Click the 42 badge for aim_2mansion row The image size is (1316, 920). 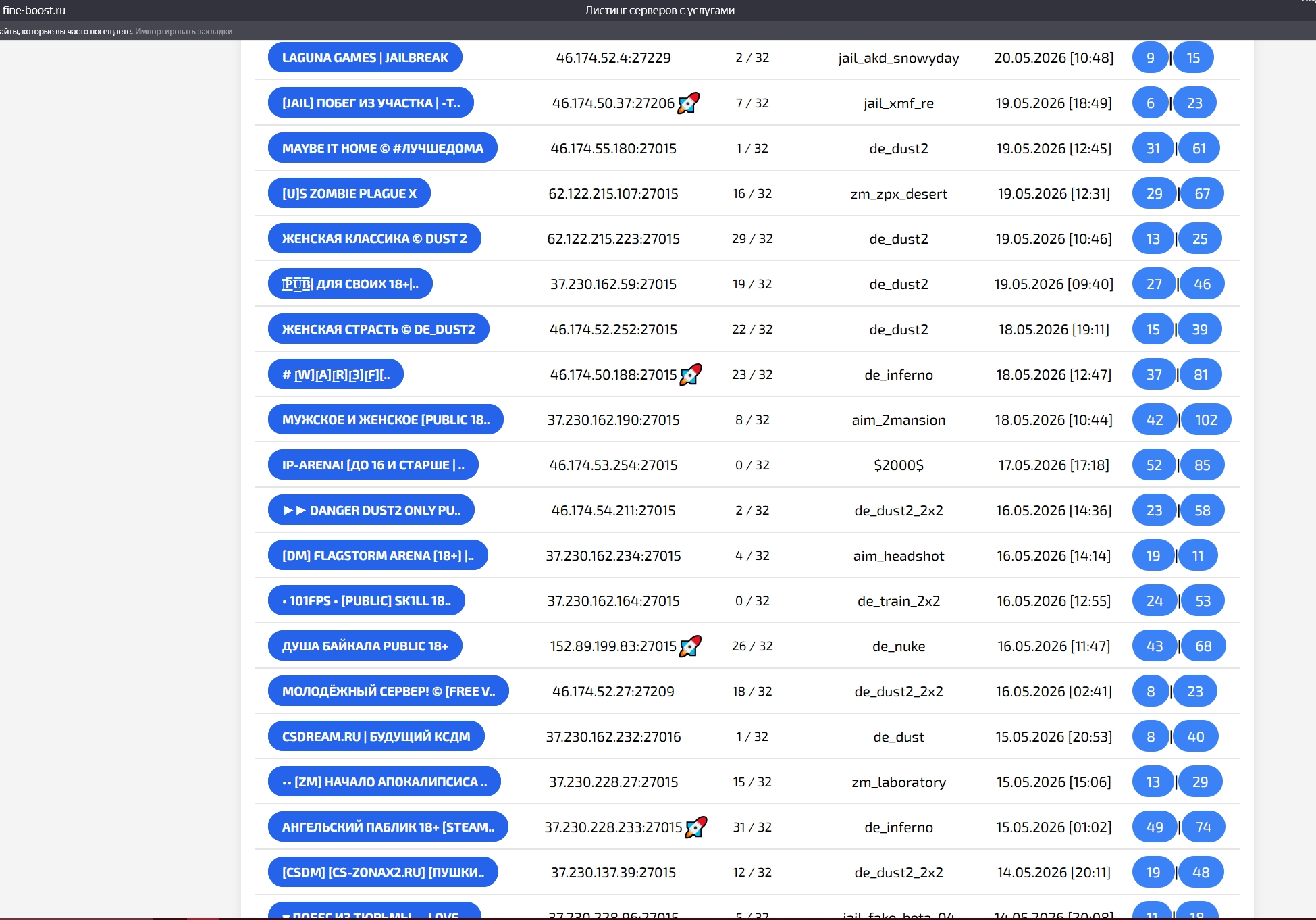point(1154,419)
